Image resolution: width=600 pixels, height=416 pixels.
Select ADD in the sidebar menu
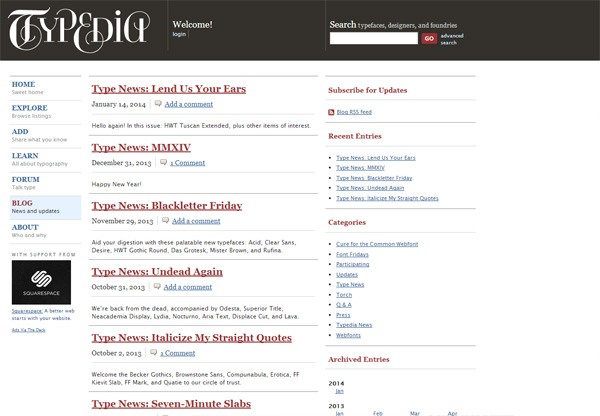pyautogui.click(x=20, y=132)
